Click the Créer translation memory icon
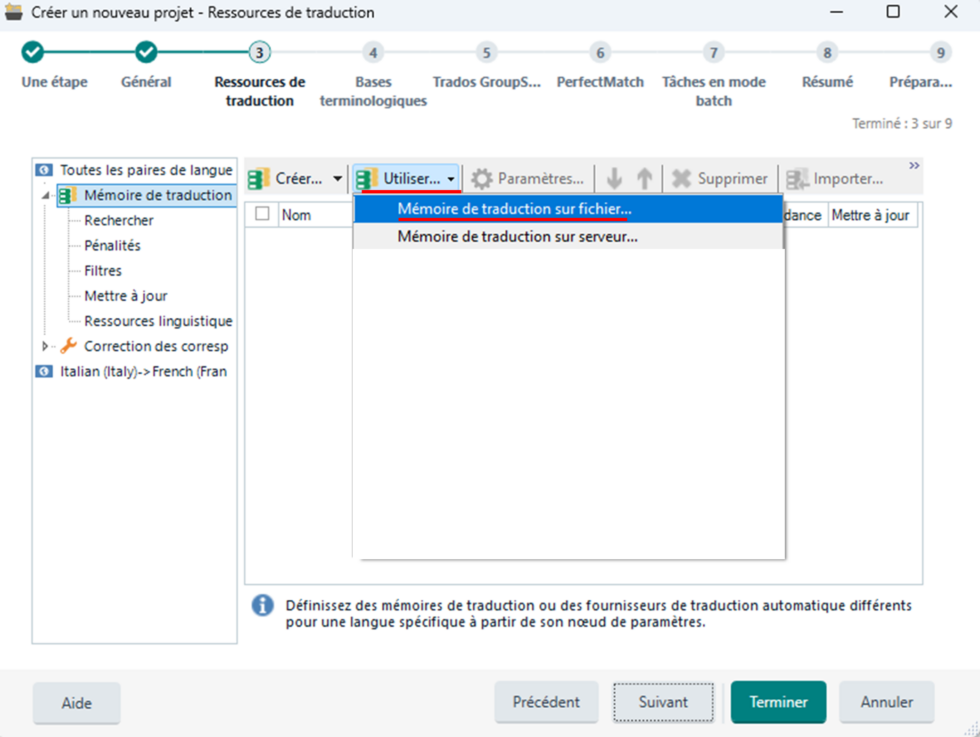This screenshot has height=737, width=980. point(258,178)
